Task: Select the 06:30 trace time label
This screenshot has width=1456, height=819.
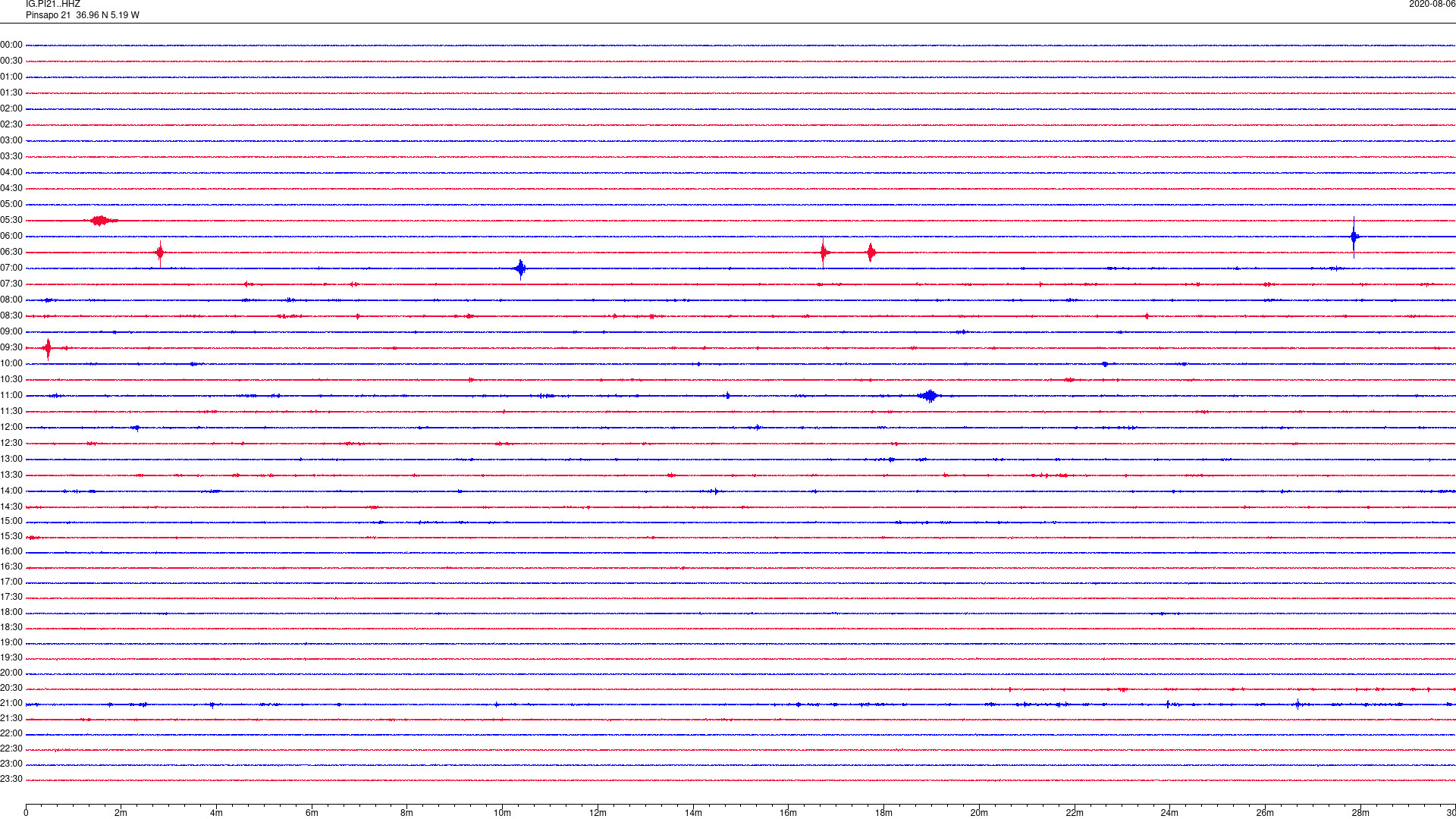Action: [x=11, y=253]
